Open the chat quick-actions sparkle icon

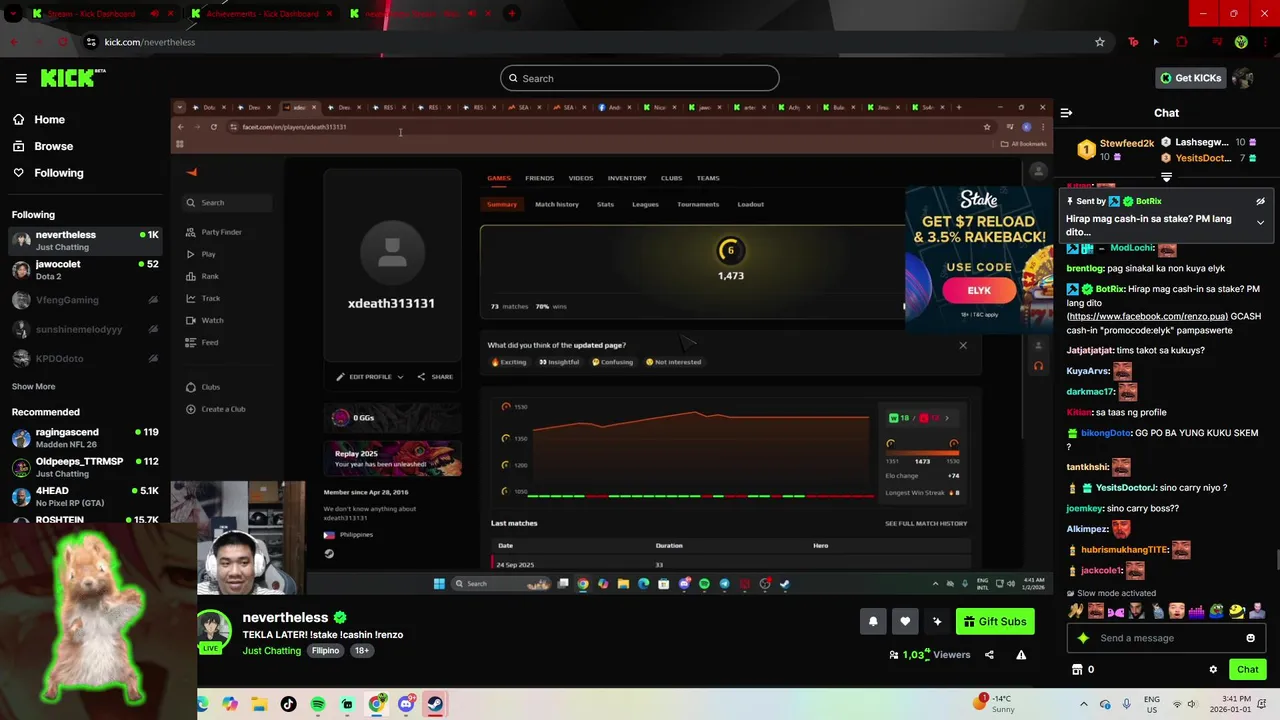[1082, 638]
